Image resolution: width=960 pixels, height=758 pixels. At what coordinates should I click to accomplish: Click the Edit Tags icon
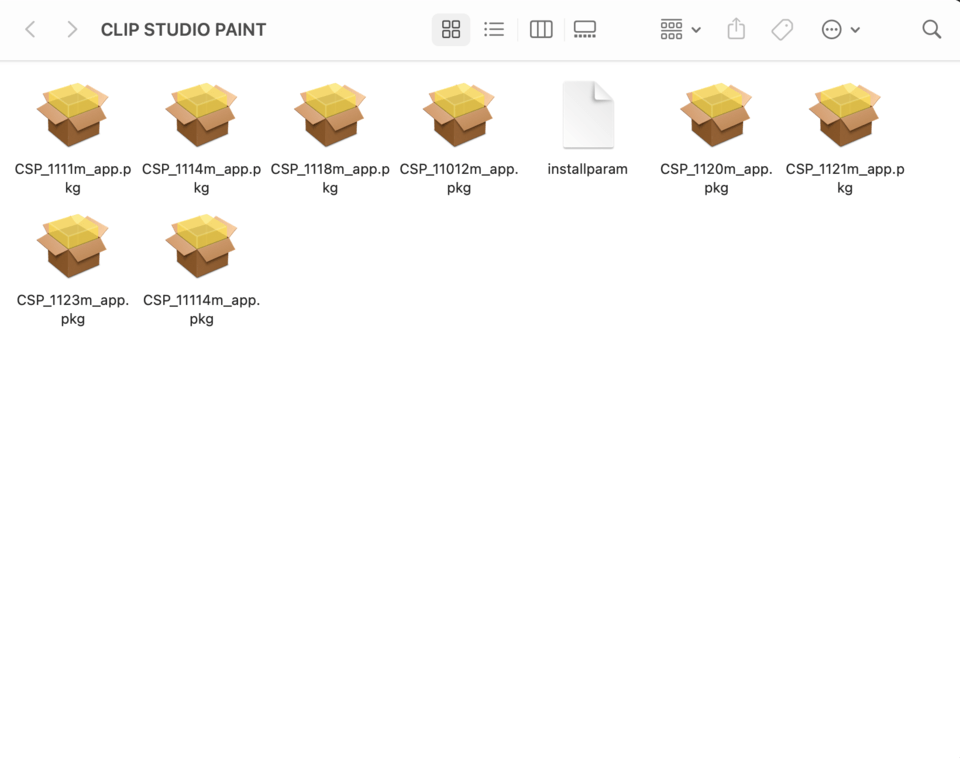pyautogui.click(x=782, y=29)
